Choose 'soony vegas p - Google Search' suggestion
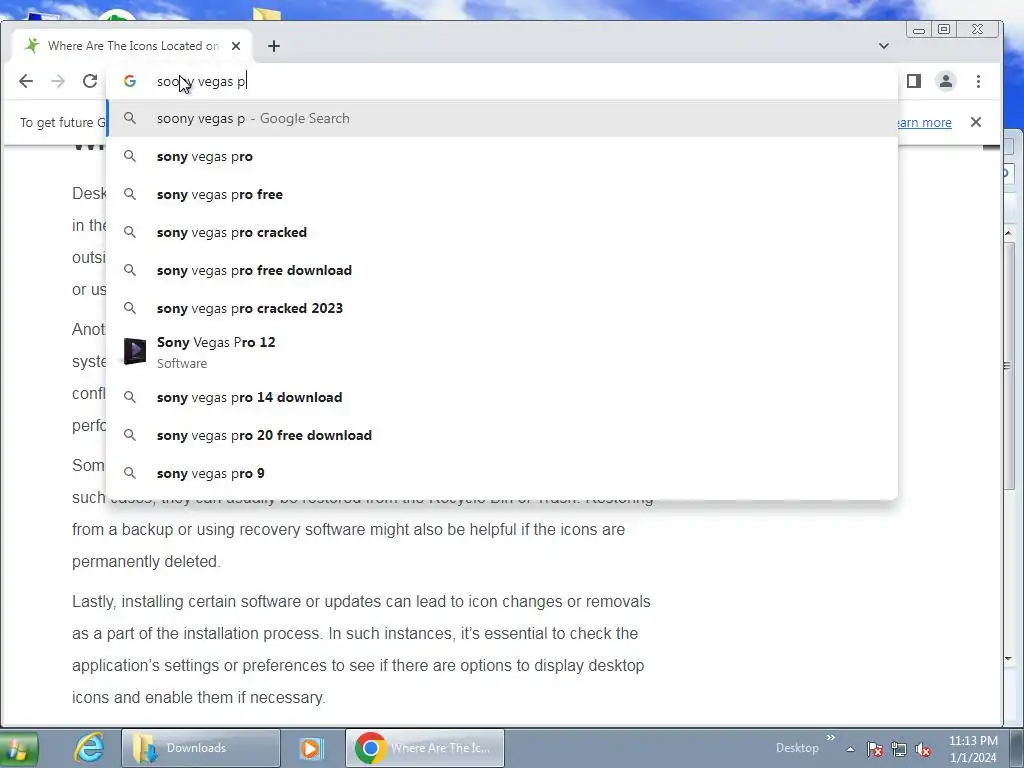Viewport: 1024px width, 768px height. 502,118
